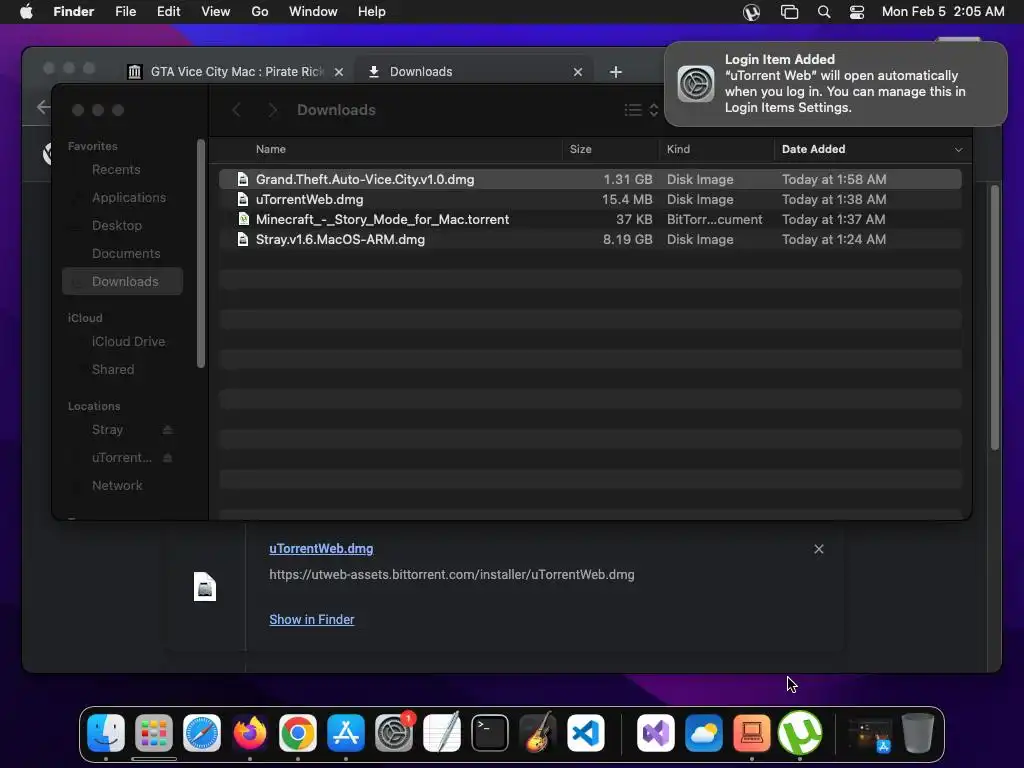
Task: Open Google Chrome in the Dock
Action: coord(298,733)
